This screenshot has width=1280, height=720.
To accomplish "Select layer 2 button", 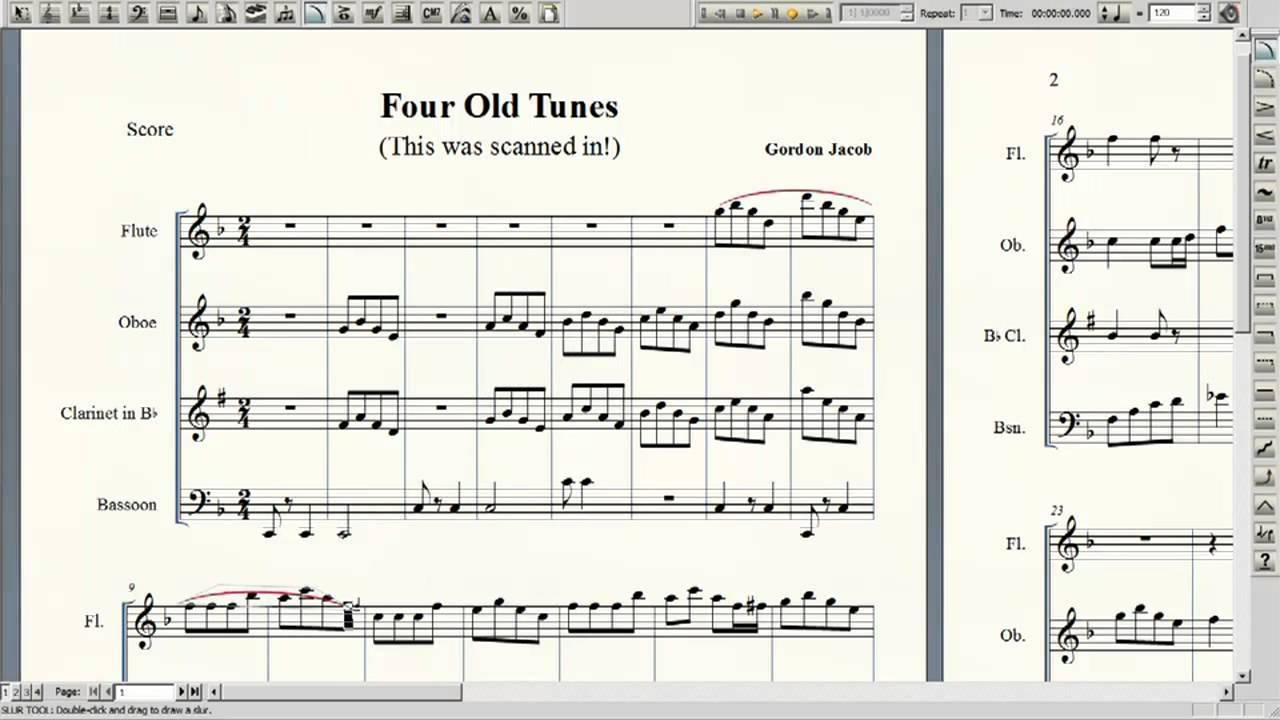I will [16, 691].
